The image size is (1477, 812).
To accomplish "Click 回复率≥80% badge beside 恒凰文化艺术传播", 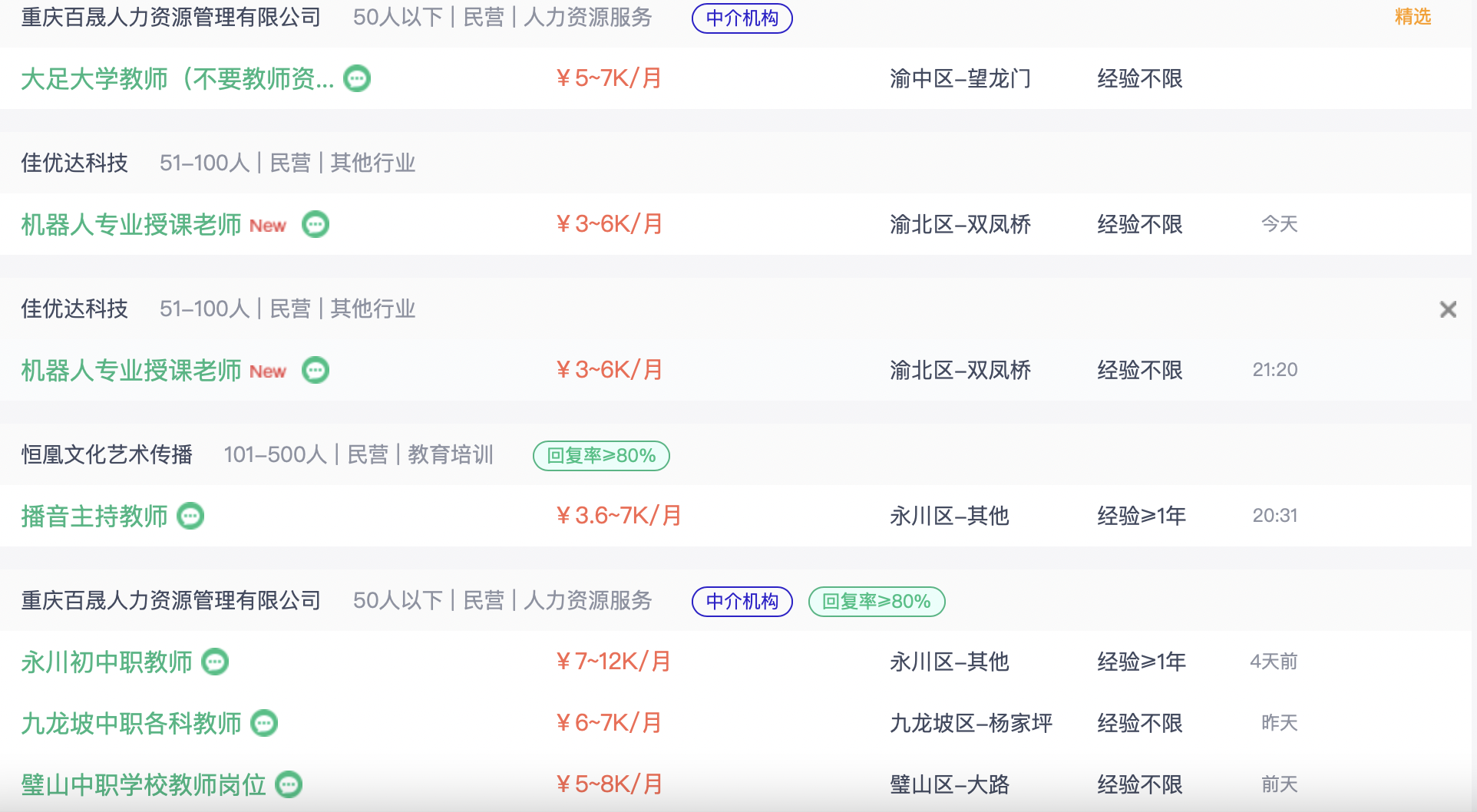I will [x=601, y=456].
